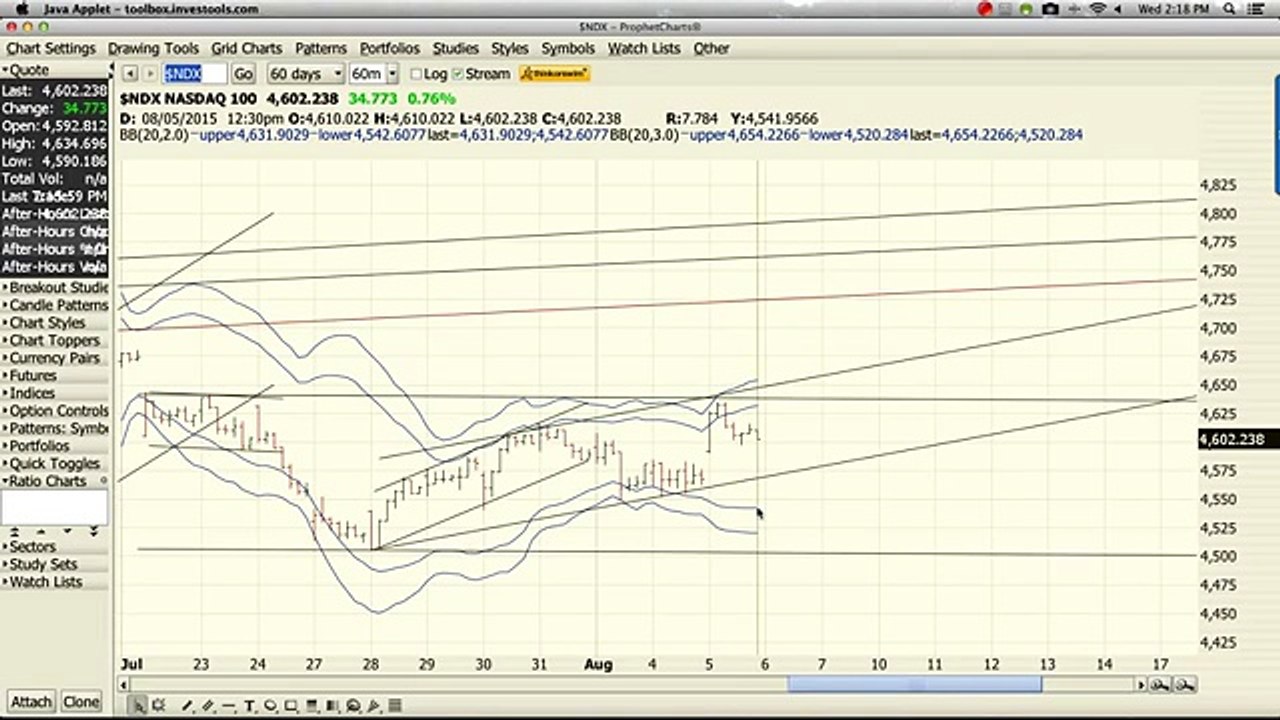Toggle the Stream checkbox
Screen dimensions: 1280x720
[x=458, y=74]
